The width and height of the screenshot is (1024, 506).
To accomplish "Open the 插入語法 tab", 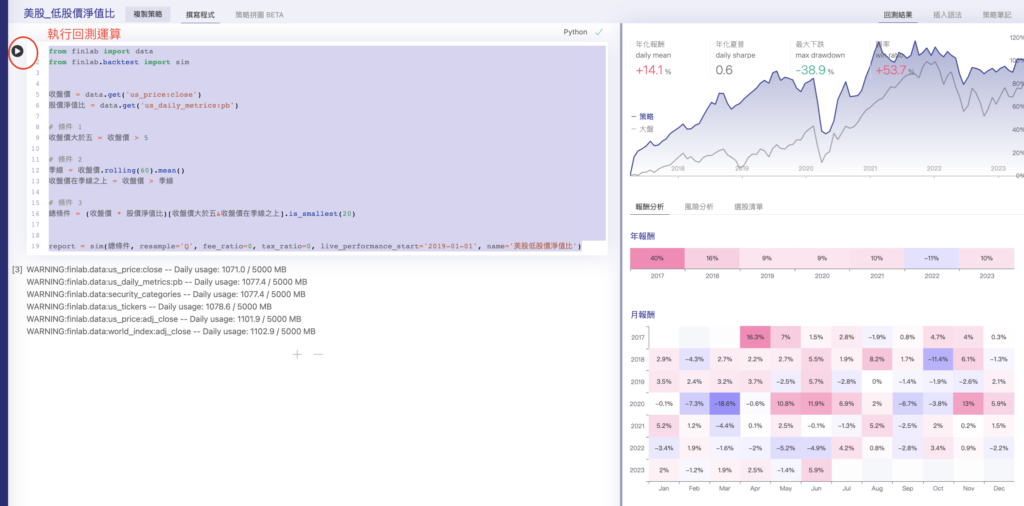I will coord(947,14).
